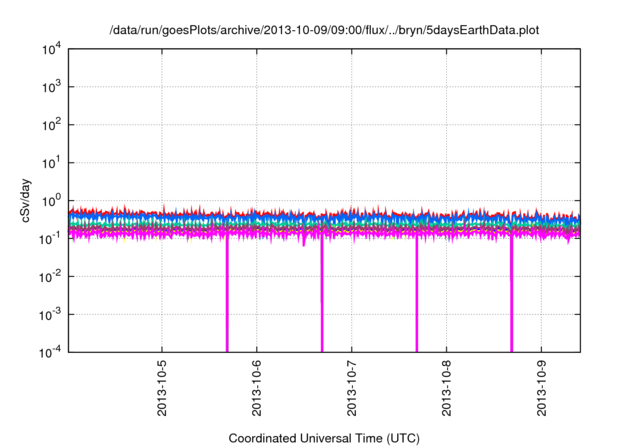
Task: Click the 10^-4 y-axis tick label
Action: click(x=50, y=352)
